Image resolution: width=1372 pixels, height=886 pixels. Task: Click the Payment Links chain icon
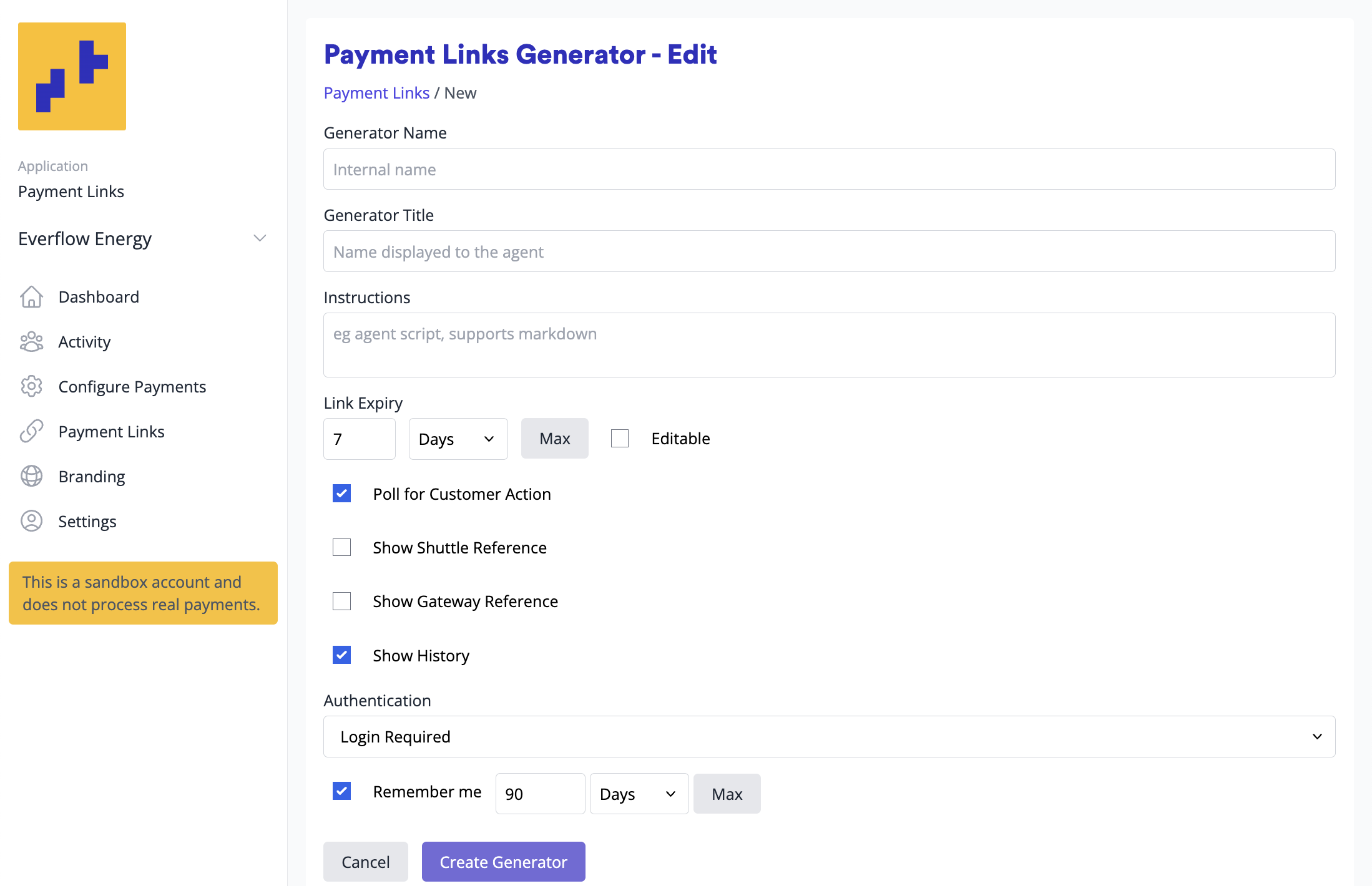[x=31, y=431]
